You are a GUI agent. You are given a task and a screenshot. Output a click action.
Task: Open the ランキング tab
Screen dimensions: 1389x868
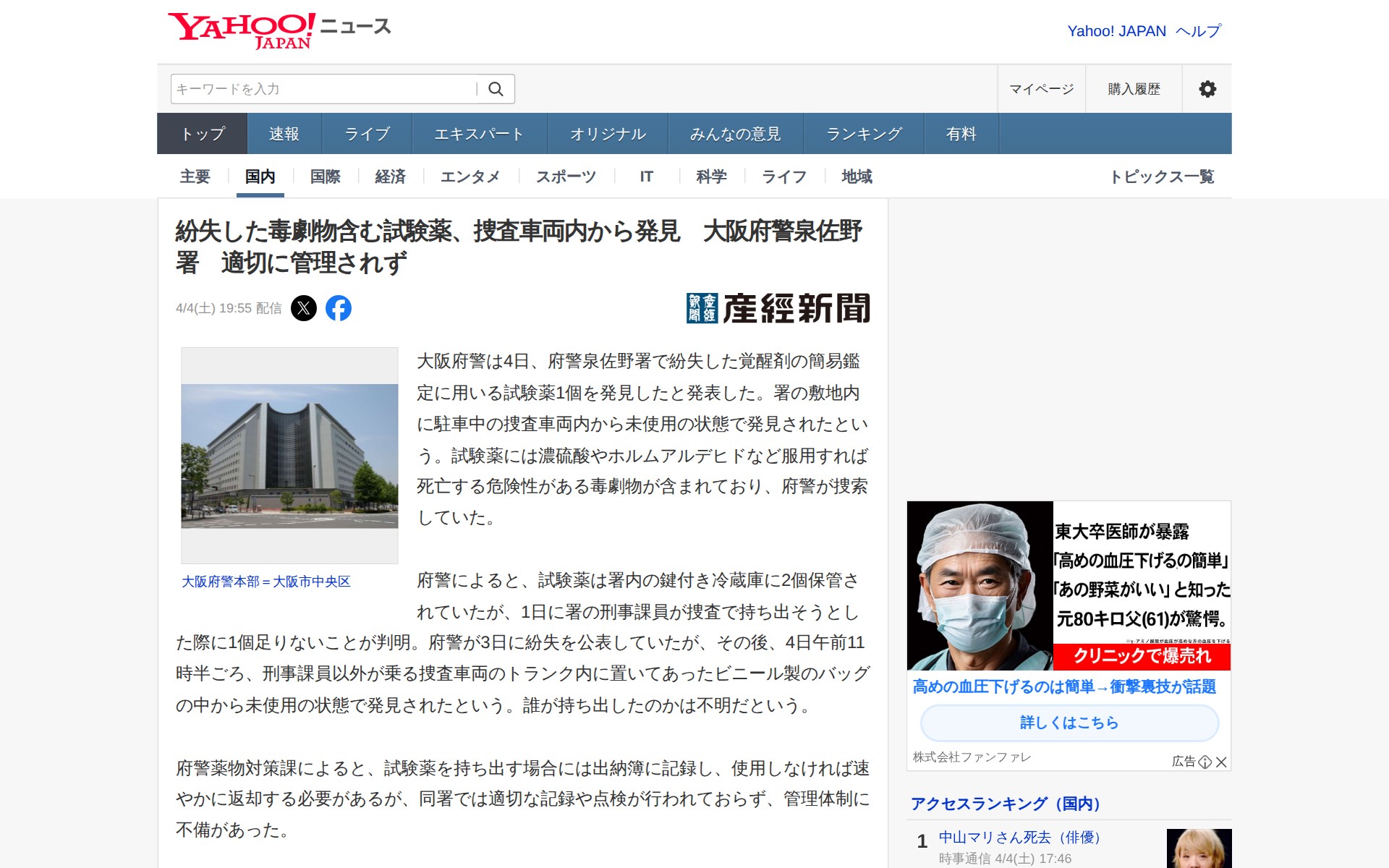point(864,134)
